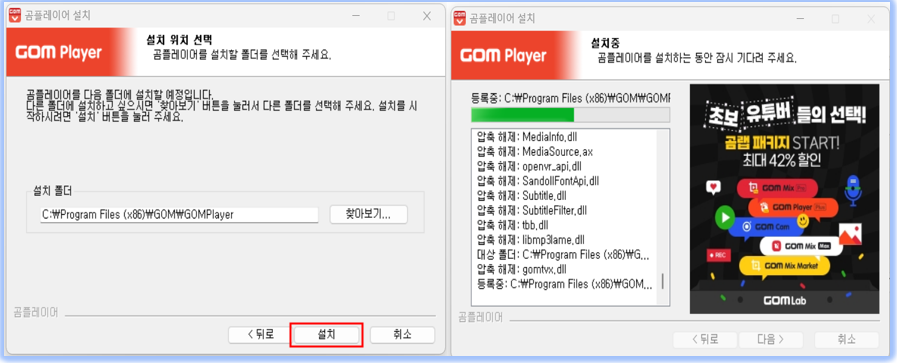
Task: Cancel the left installer with 취소
Action: 402,335
